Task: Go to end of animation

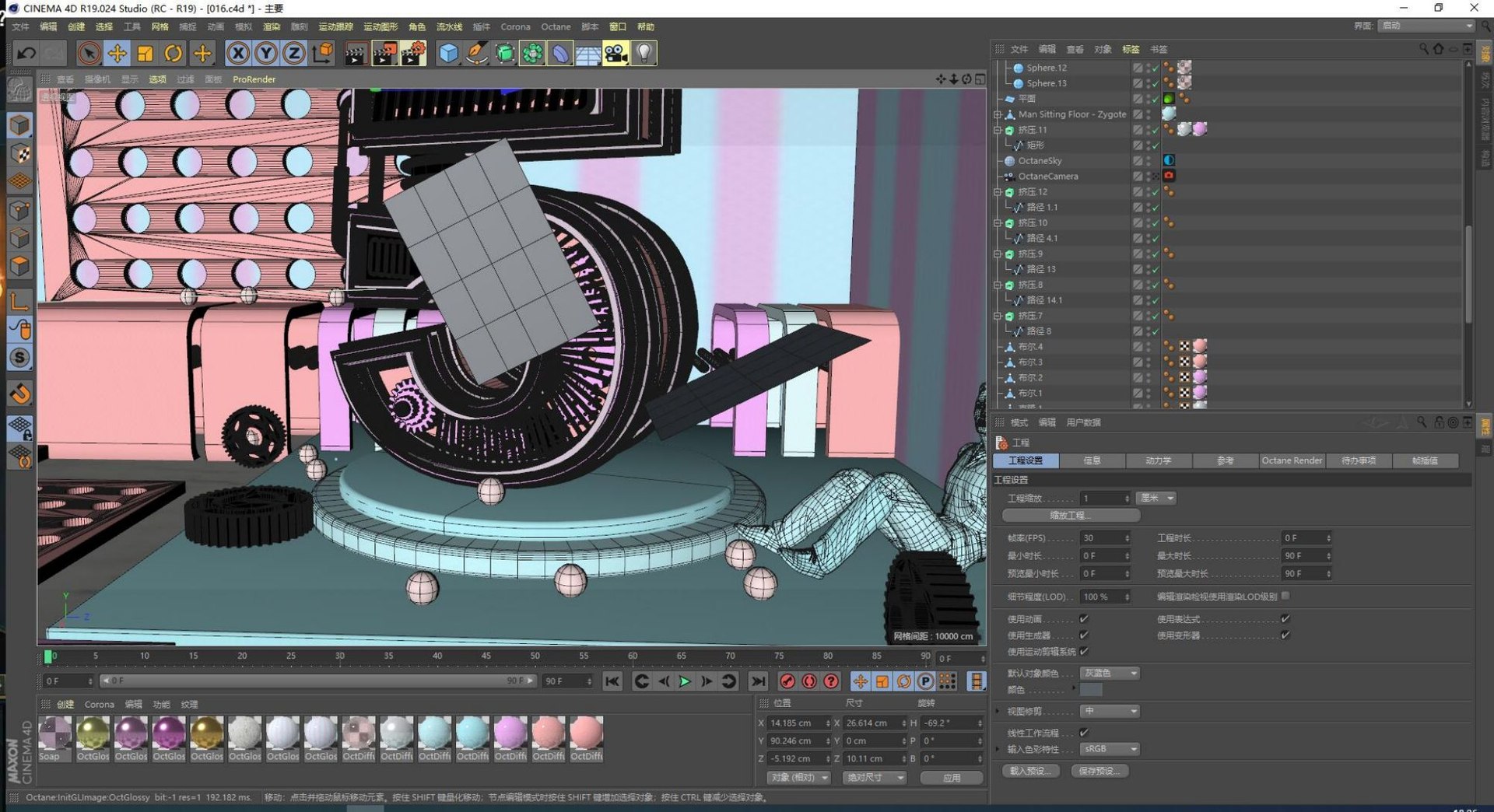Action: click(x=758, y=681)
